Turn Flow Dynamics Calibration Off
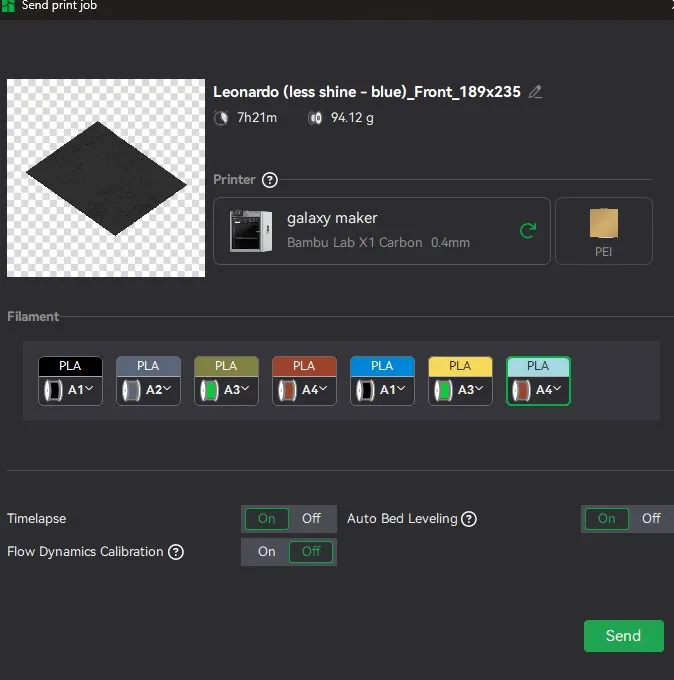 [x=311, y=552]
